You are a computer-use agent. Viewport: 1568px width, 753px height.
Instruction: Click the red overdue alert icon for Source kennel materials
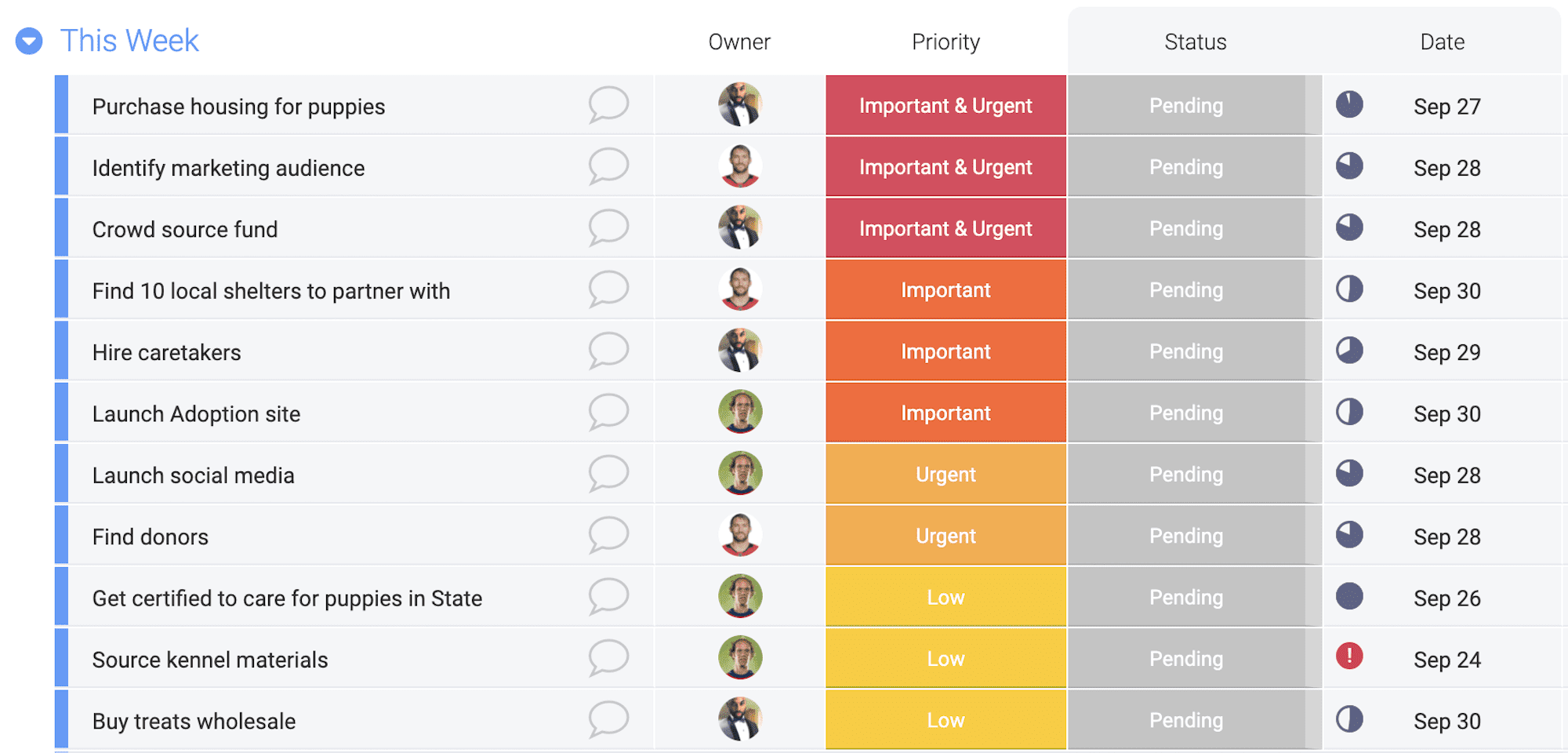point(1349,656)
